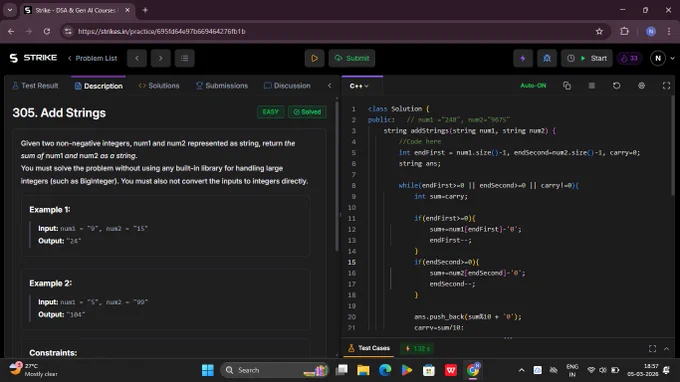The width and height of the screenshot is (680, 382).
Task: Open Microsoft Edge from taskbar
Action: 385,370
